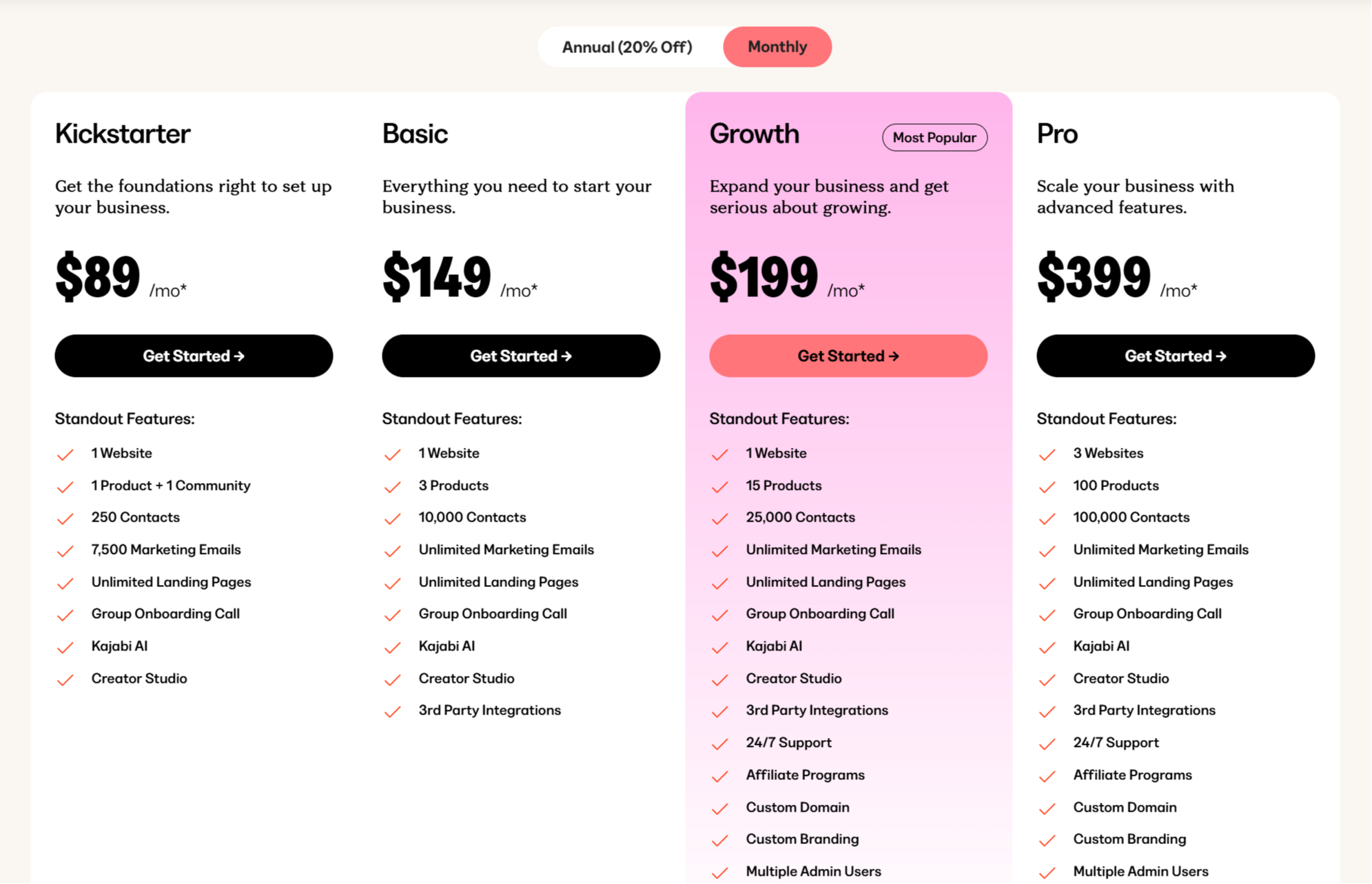Viewport: 1372px width, 884px height.
Task: Click Growth Multiple Admin Users feature
Action: click(813, 871)
